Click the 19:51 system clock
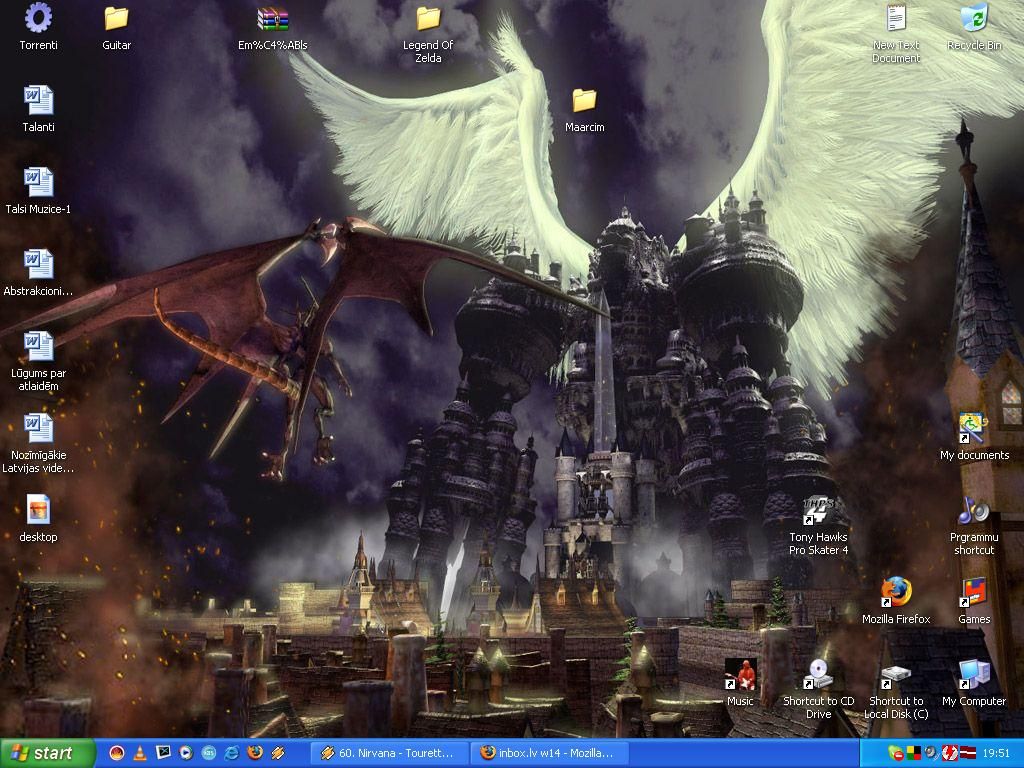1024x768 pixels. click(x=996, y=754)
